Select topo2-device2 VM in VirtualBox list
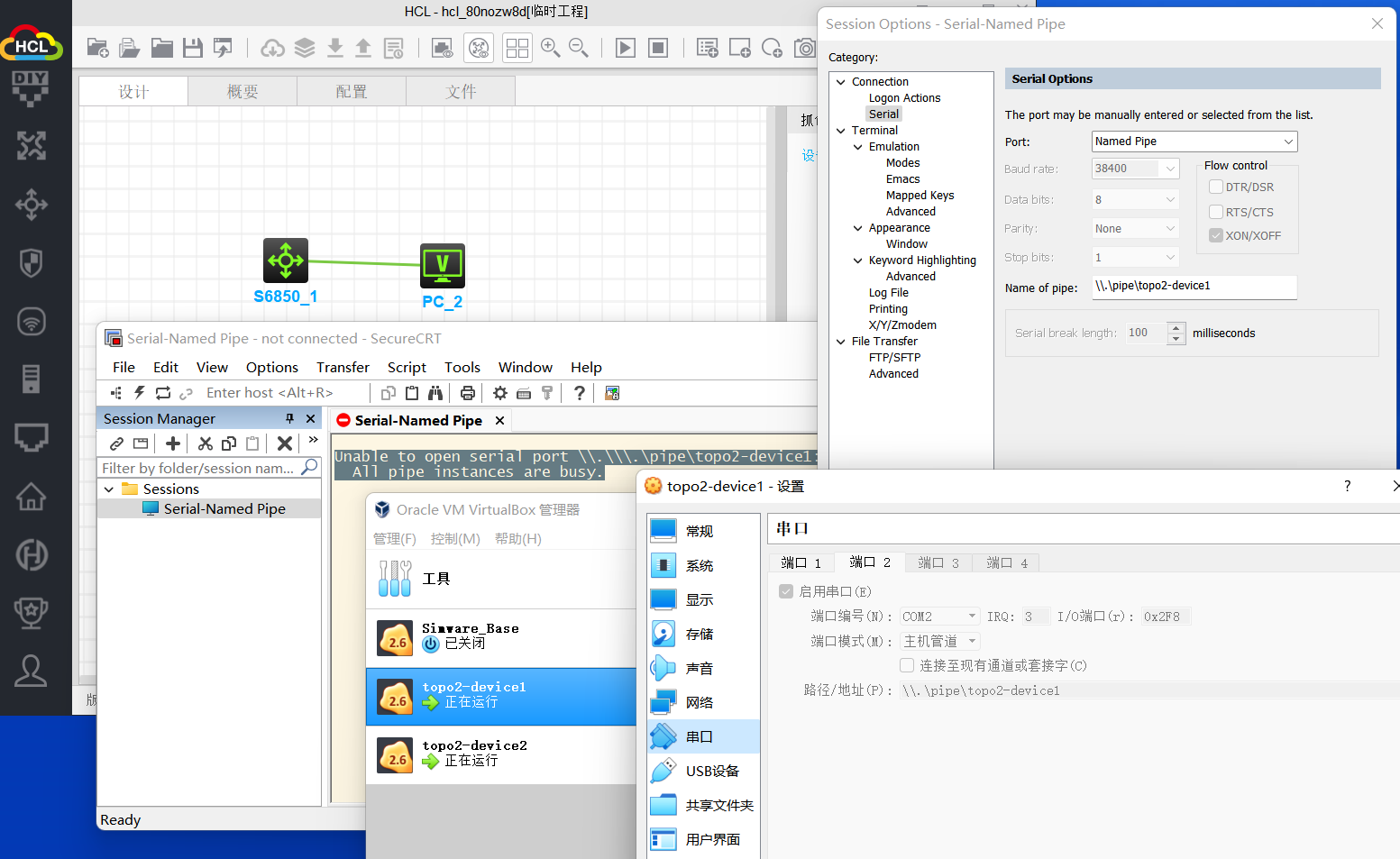The image size is (1400, 859). [x=501, y=754]
